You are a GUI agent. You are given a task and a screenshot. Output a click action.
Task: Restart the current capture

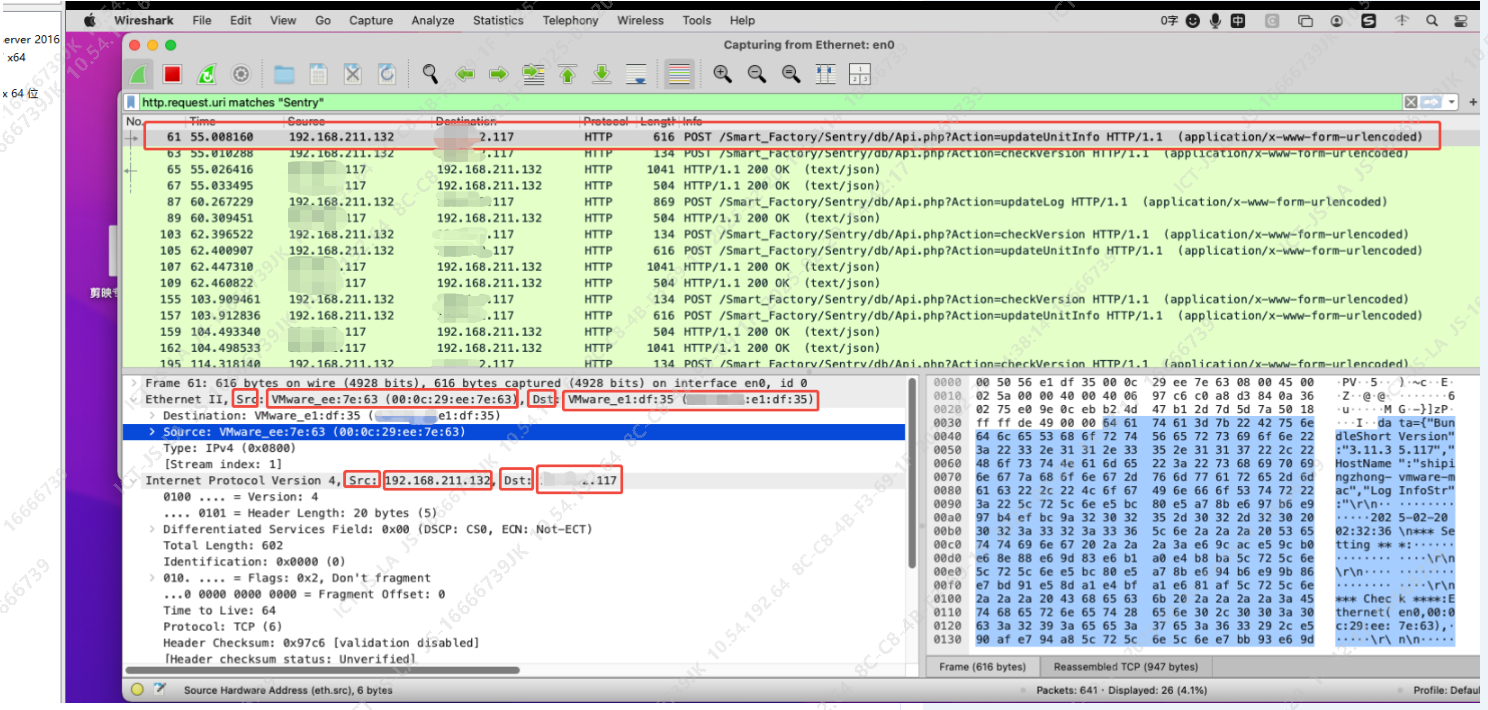coord(206,74)
